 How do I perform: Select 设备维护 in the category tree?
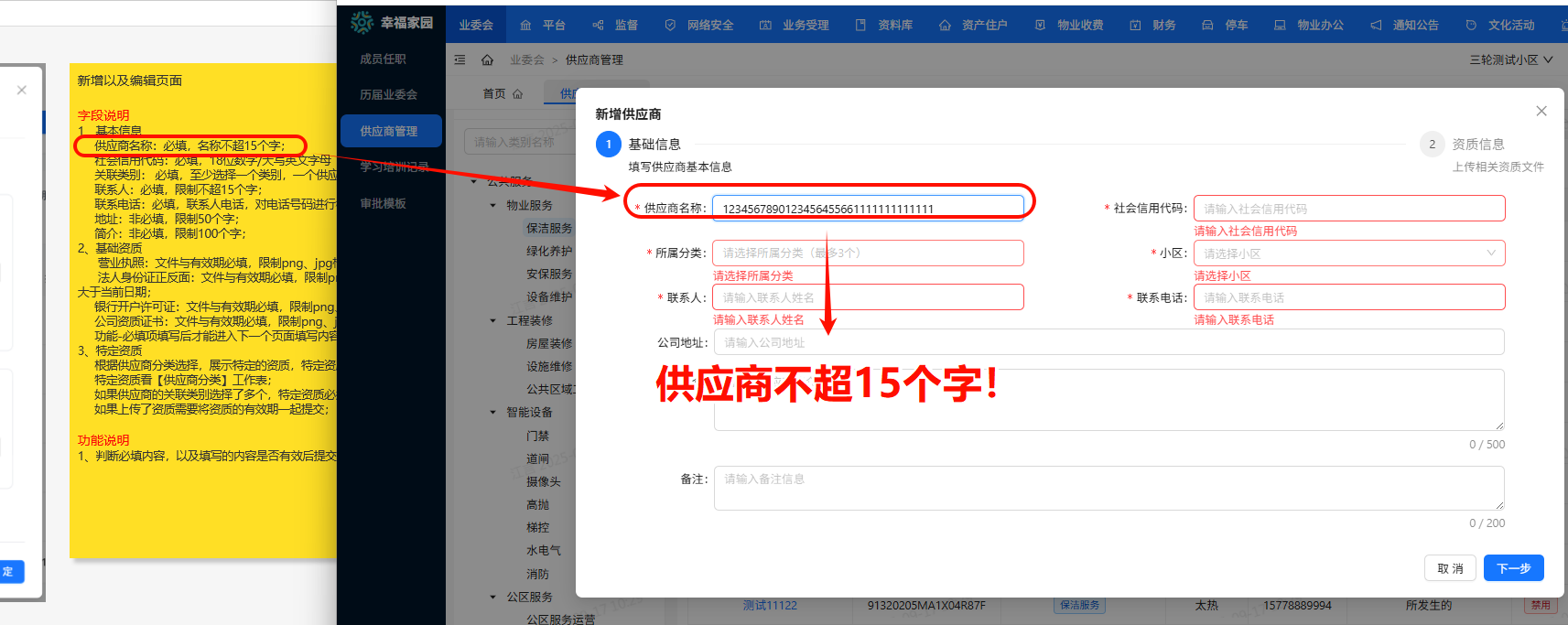tap(549, 296)
